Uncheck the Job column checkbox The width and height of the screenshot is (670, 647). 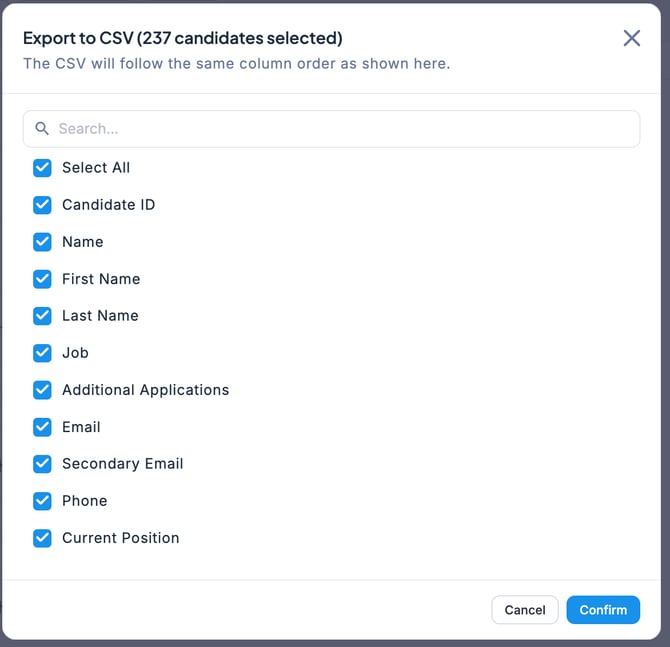[x=42, y=353]
